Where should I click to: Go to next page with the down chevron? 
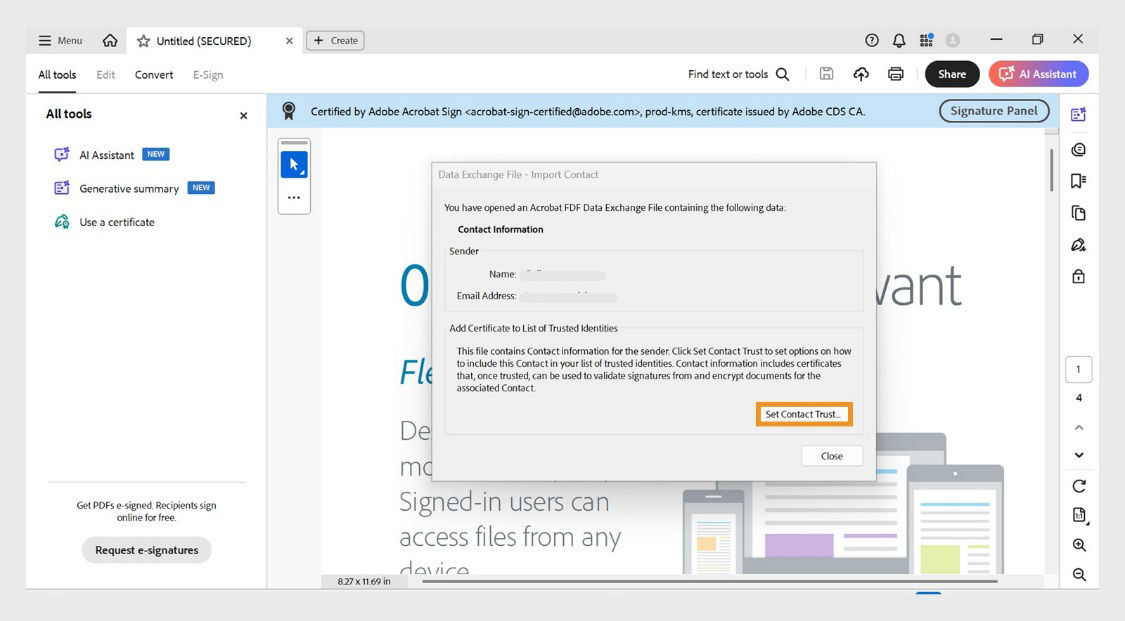1078,454
